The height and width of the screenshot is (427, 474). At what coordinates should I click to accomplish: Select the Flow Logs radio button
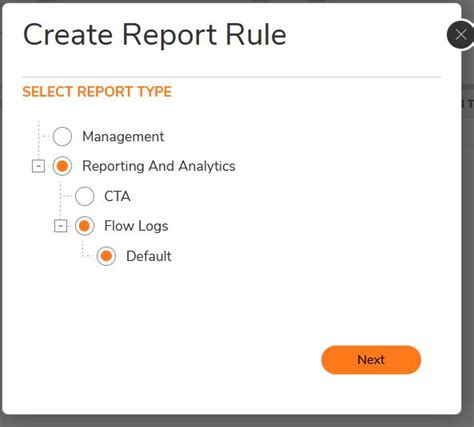click(84, 226)
